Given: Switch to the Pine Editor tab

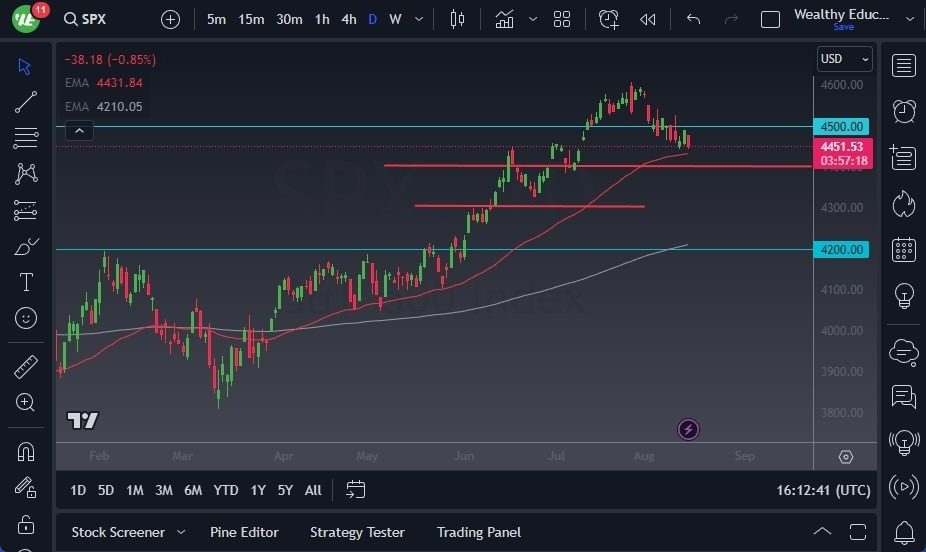Looking at the screenshot, I should click(x=244, y=532).
